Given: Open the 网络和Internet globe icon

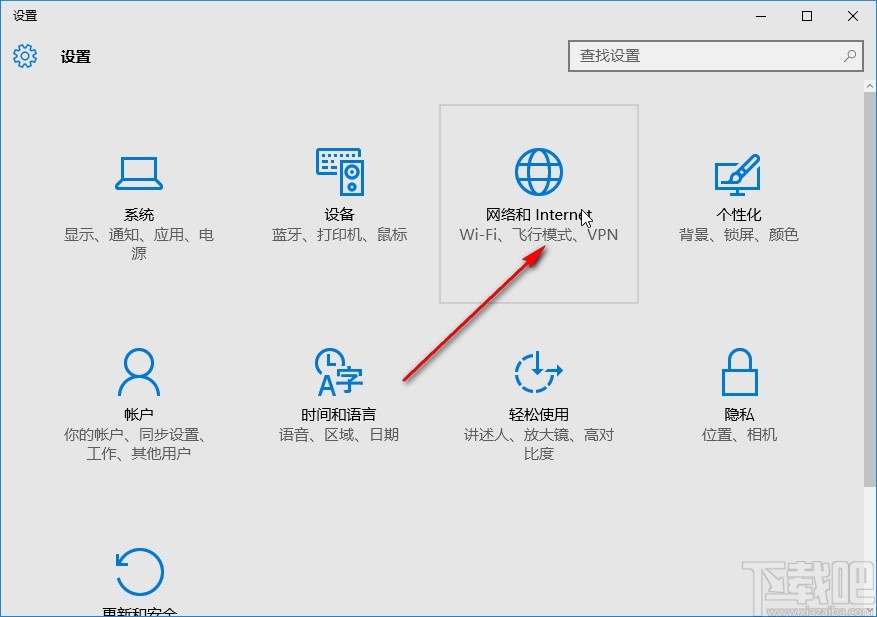Looking at the screenshot, I should pos(538,170).
